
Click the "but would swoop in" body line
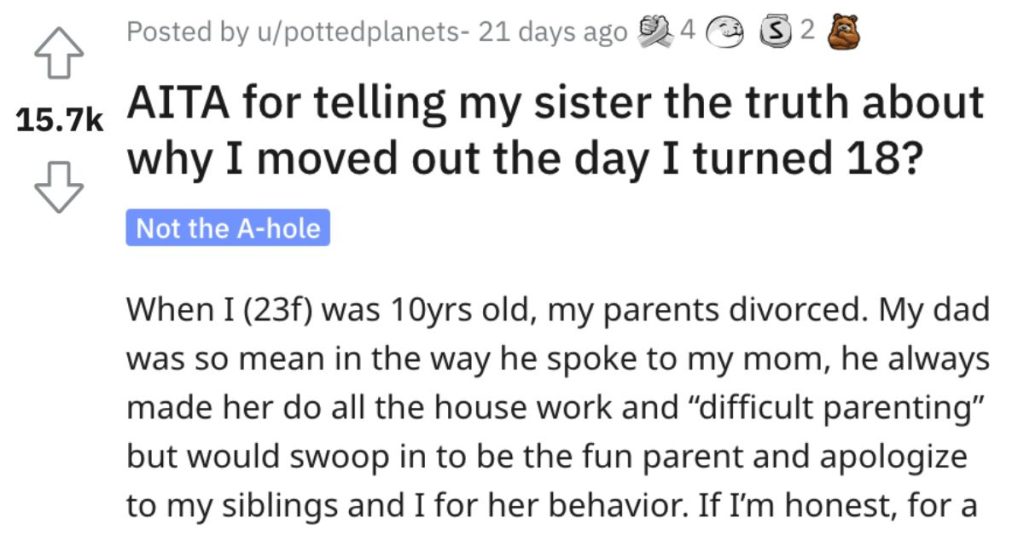point(547,457)
